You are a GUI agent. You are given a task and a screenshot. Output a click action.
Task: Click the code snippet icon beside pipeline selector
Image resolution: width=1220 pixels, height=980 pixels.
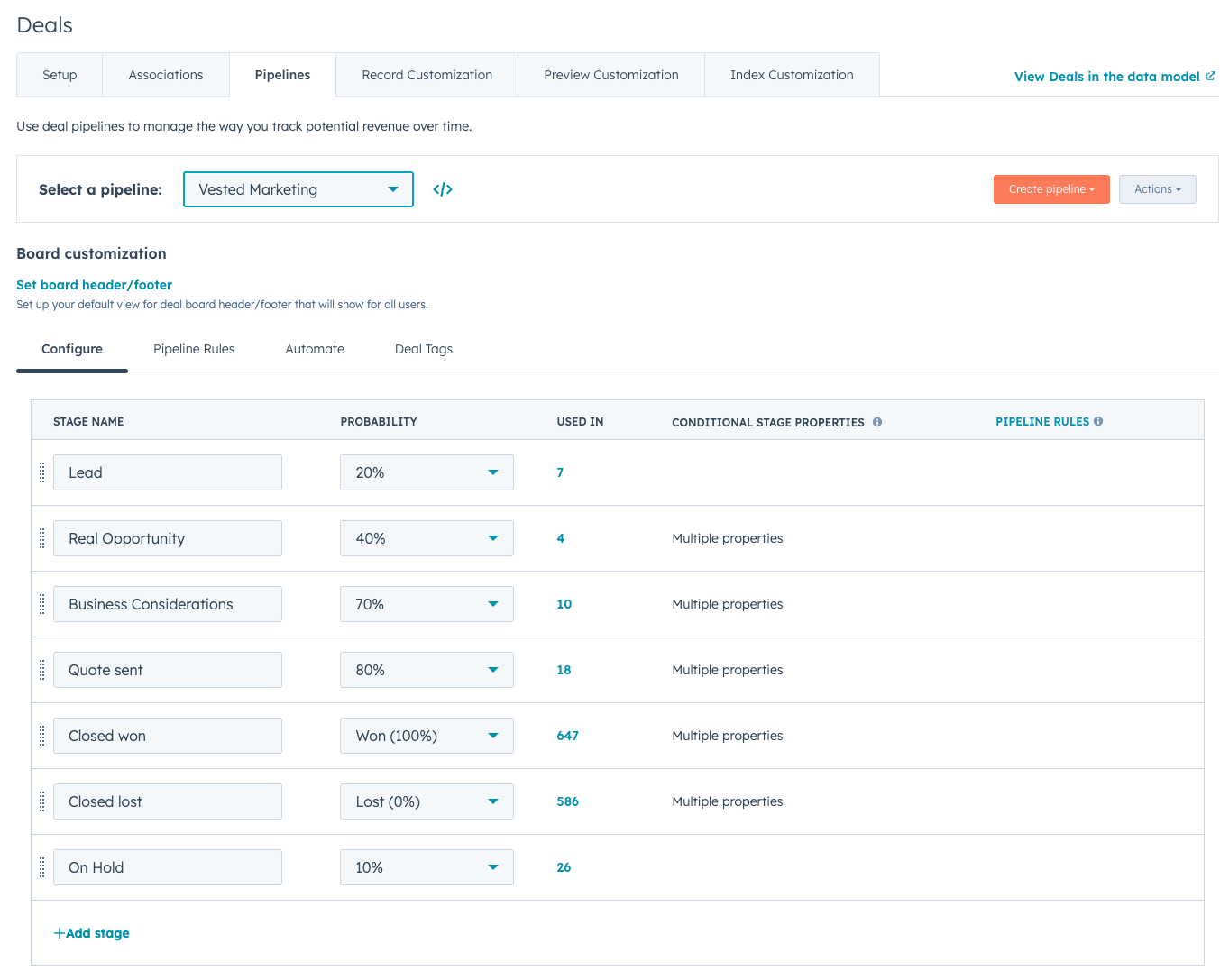[443, 189]
